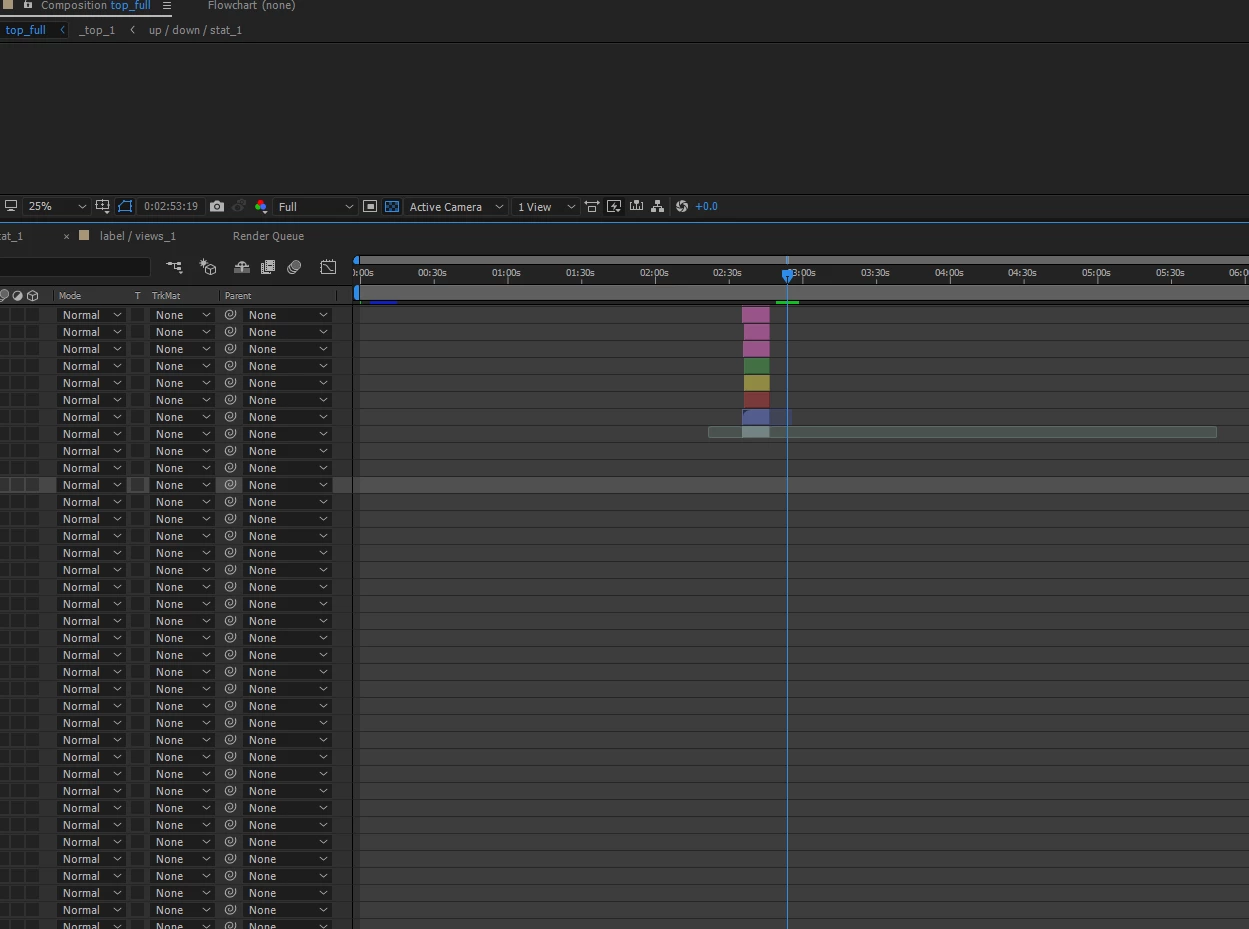1249x929 pixels.
Task: Select _top_1 in the composition navigator
Action: (97, 30)
